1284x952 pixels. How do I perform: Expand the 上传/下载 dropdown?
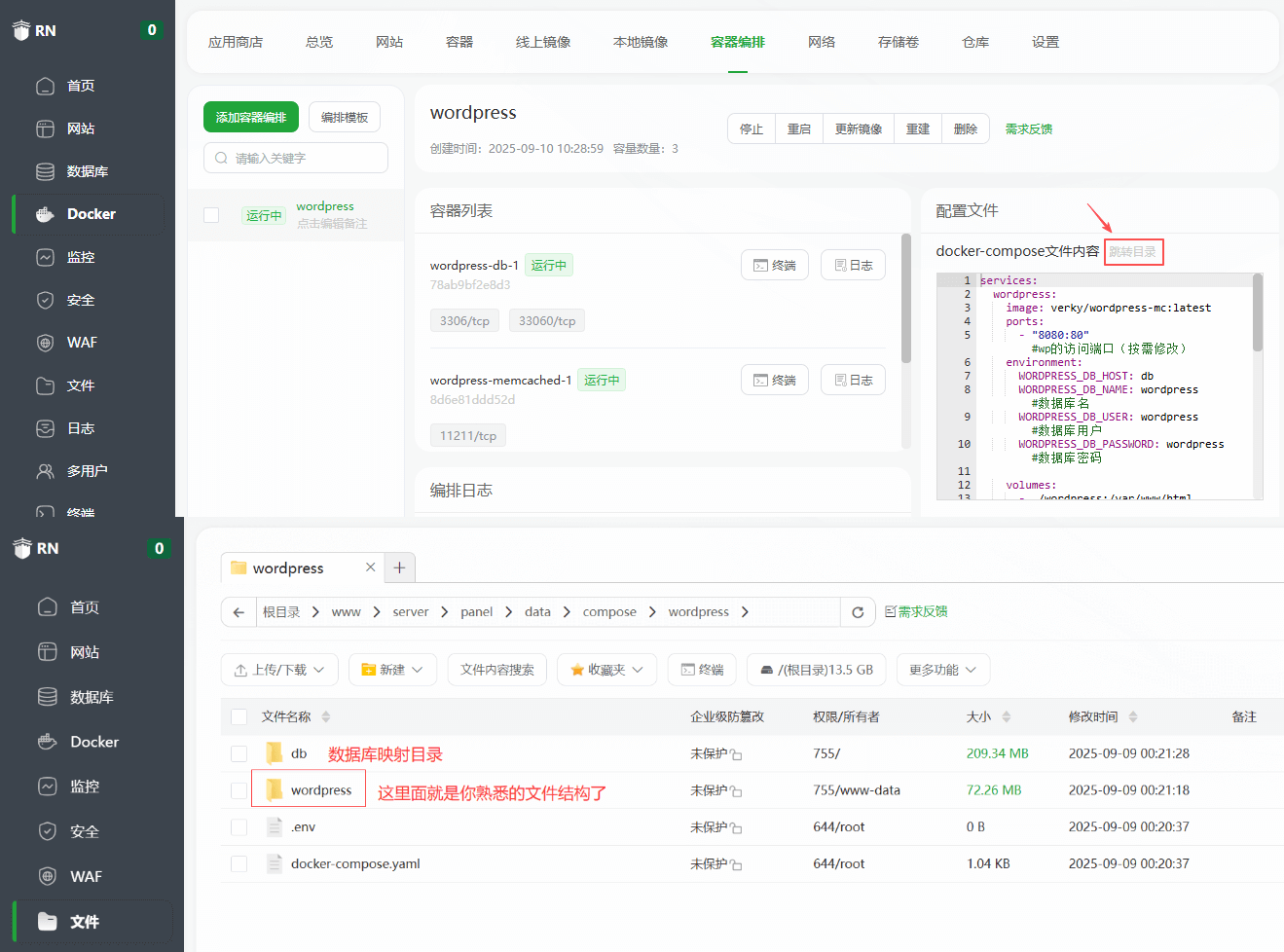279,670
